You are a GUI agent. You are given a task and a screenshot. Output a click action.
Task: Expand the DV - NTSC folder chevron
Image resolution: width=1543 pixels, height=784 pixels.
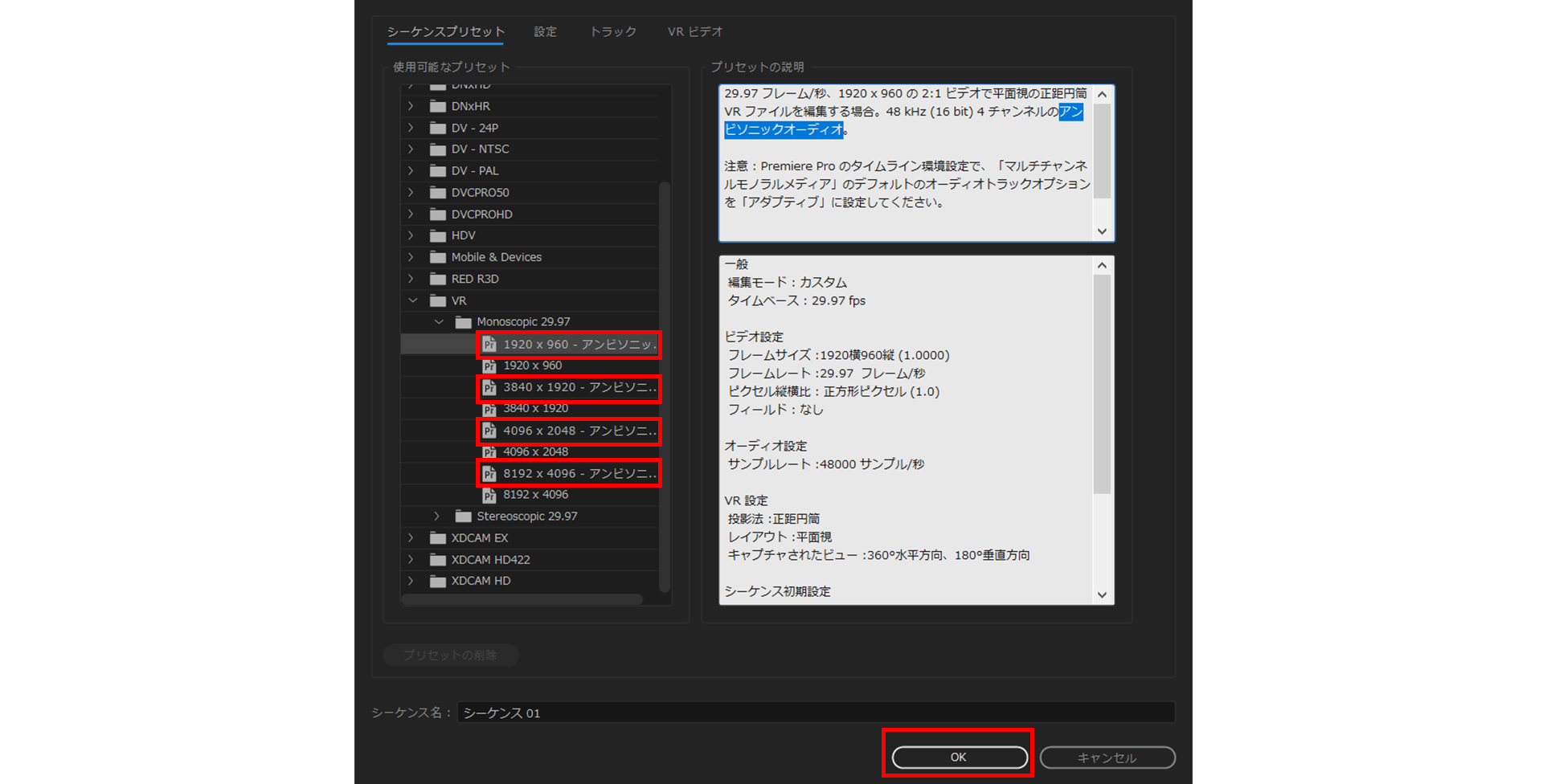[411, 149]
